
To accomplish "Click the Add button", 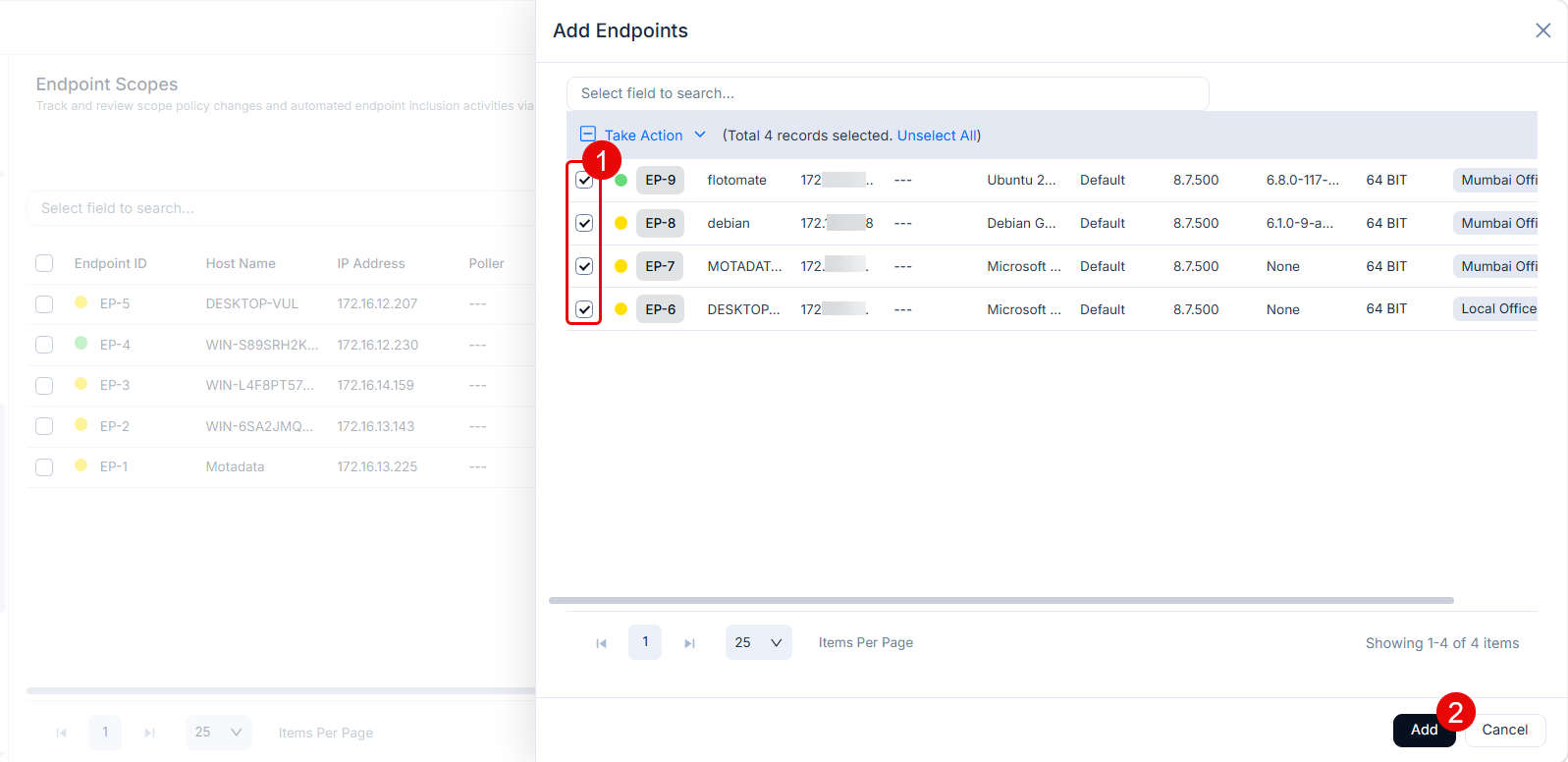I will click(x=1424, y=730).
